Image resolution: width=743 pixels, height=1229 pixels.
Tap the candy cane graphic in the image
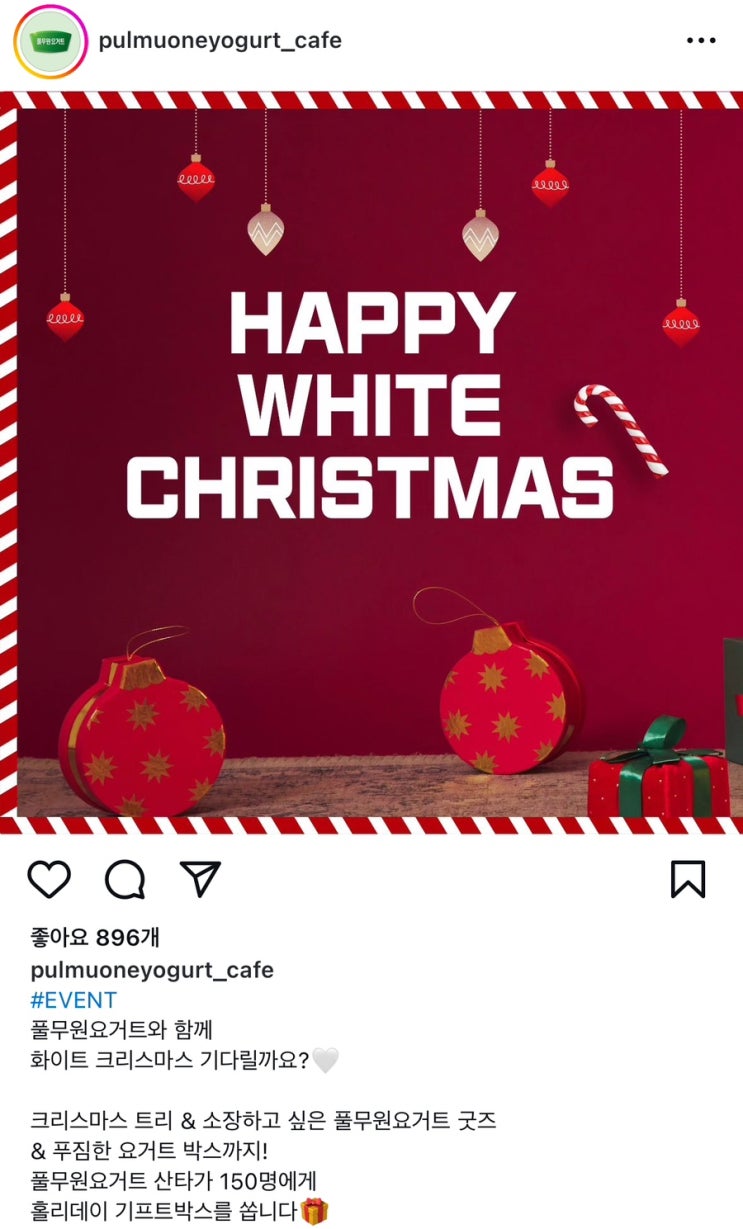pyautogui.click(x=621, y=428)
